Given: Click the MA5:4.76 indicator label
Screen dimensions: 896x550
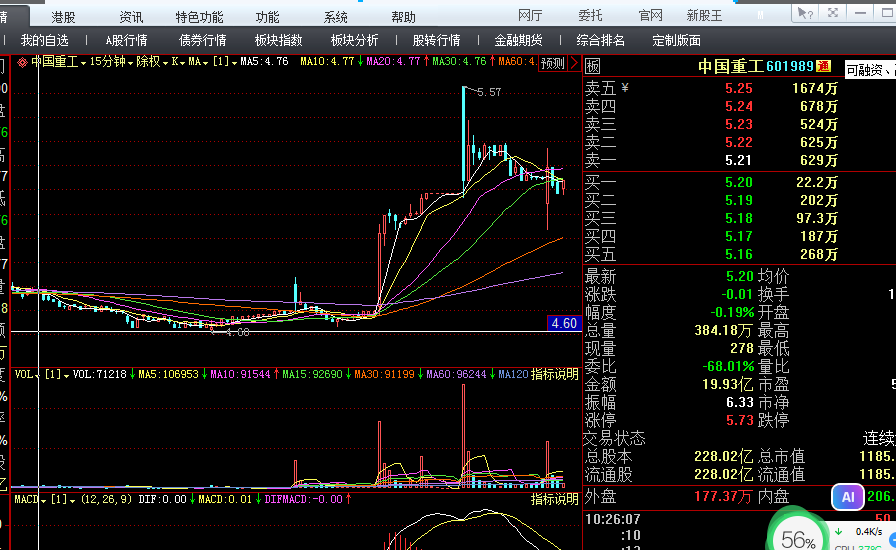Looking at the screenshot, I should pos(265,61).
